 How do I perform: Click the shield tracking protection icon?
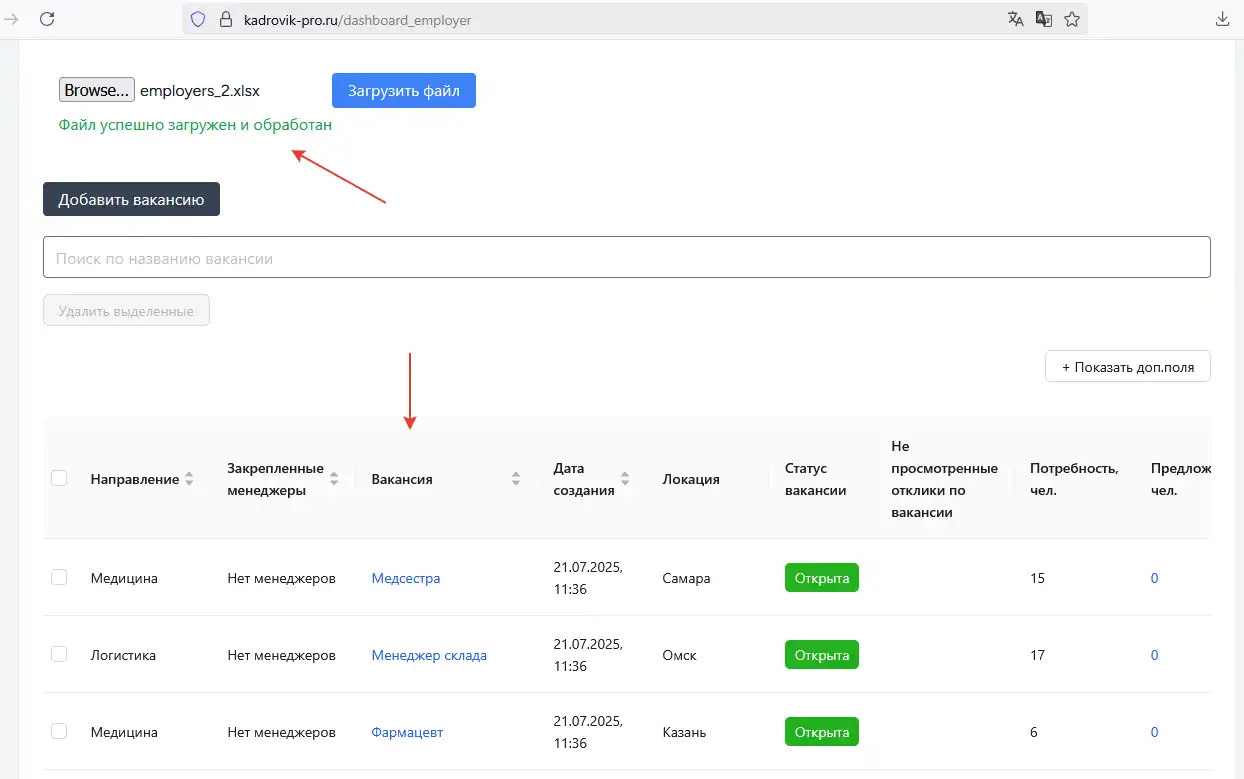coord(198,19)
